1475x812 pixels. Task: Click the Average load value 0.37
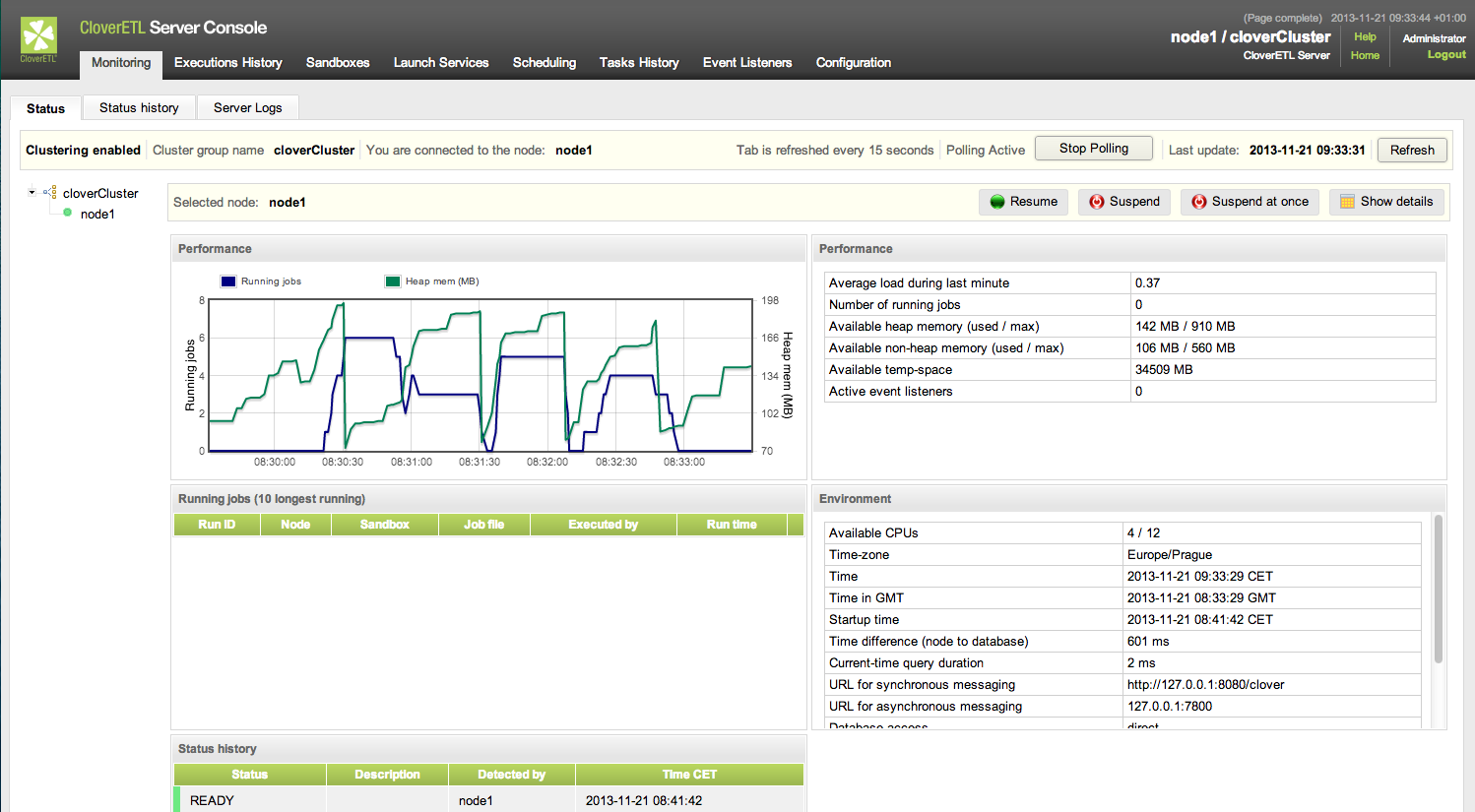(1147, 282)
